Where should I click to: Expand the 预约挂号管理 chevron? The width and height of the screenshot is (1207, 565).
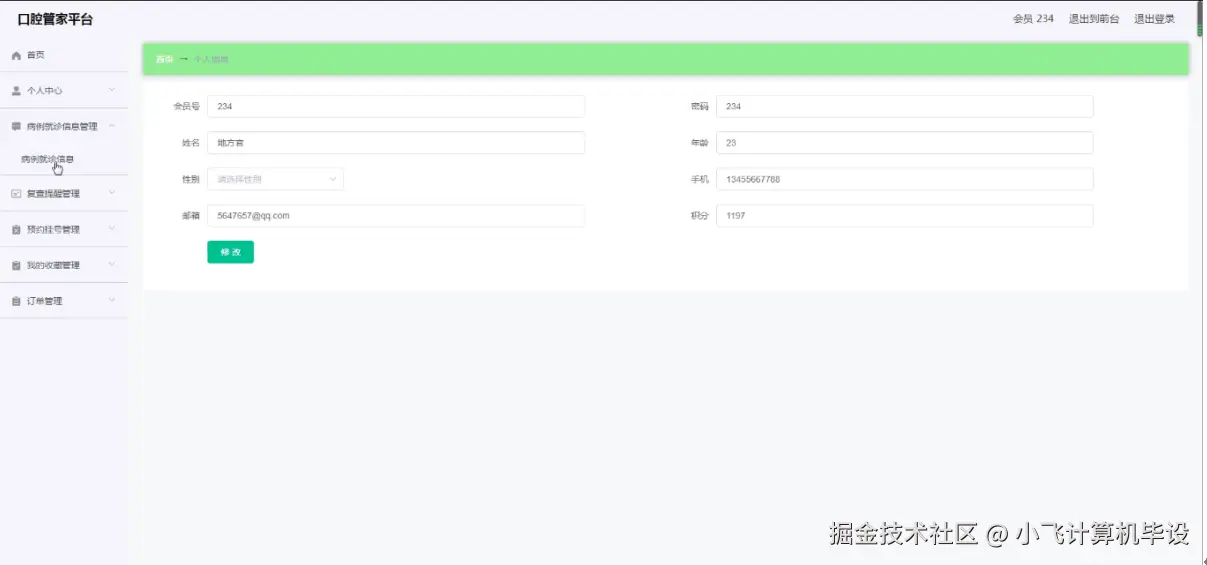coord(112,229)
